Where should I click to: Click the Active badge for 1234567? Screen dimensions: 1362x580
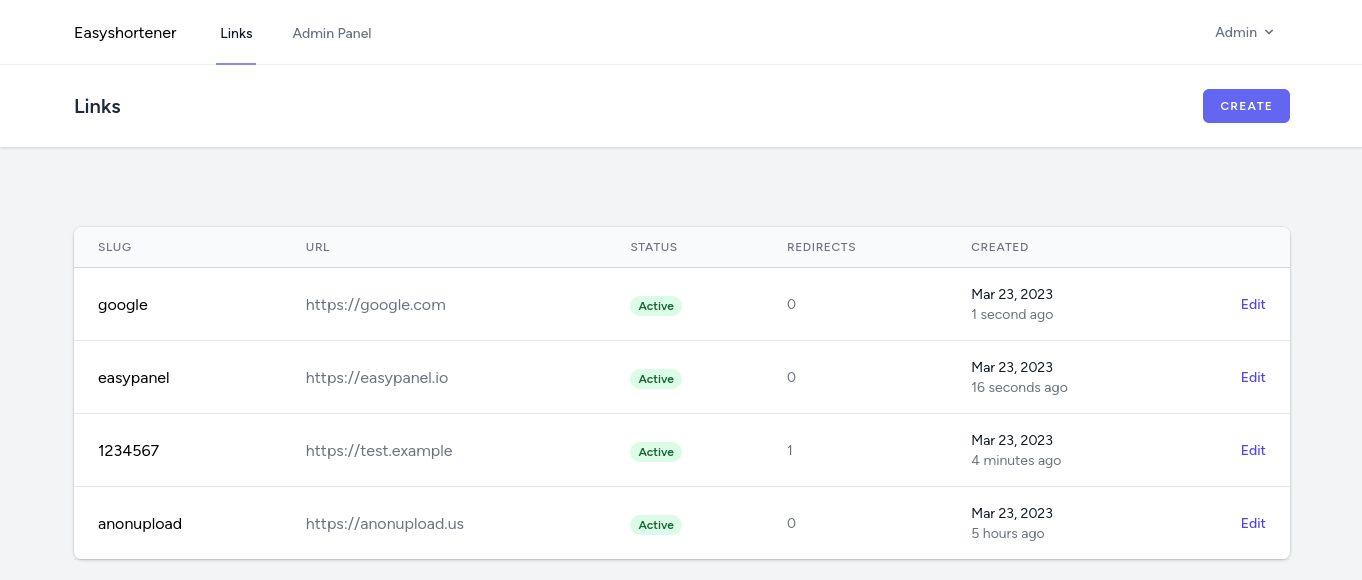655,452
